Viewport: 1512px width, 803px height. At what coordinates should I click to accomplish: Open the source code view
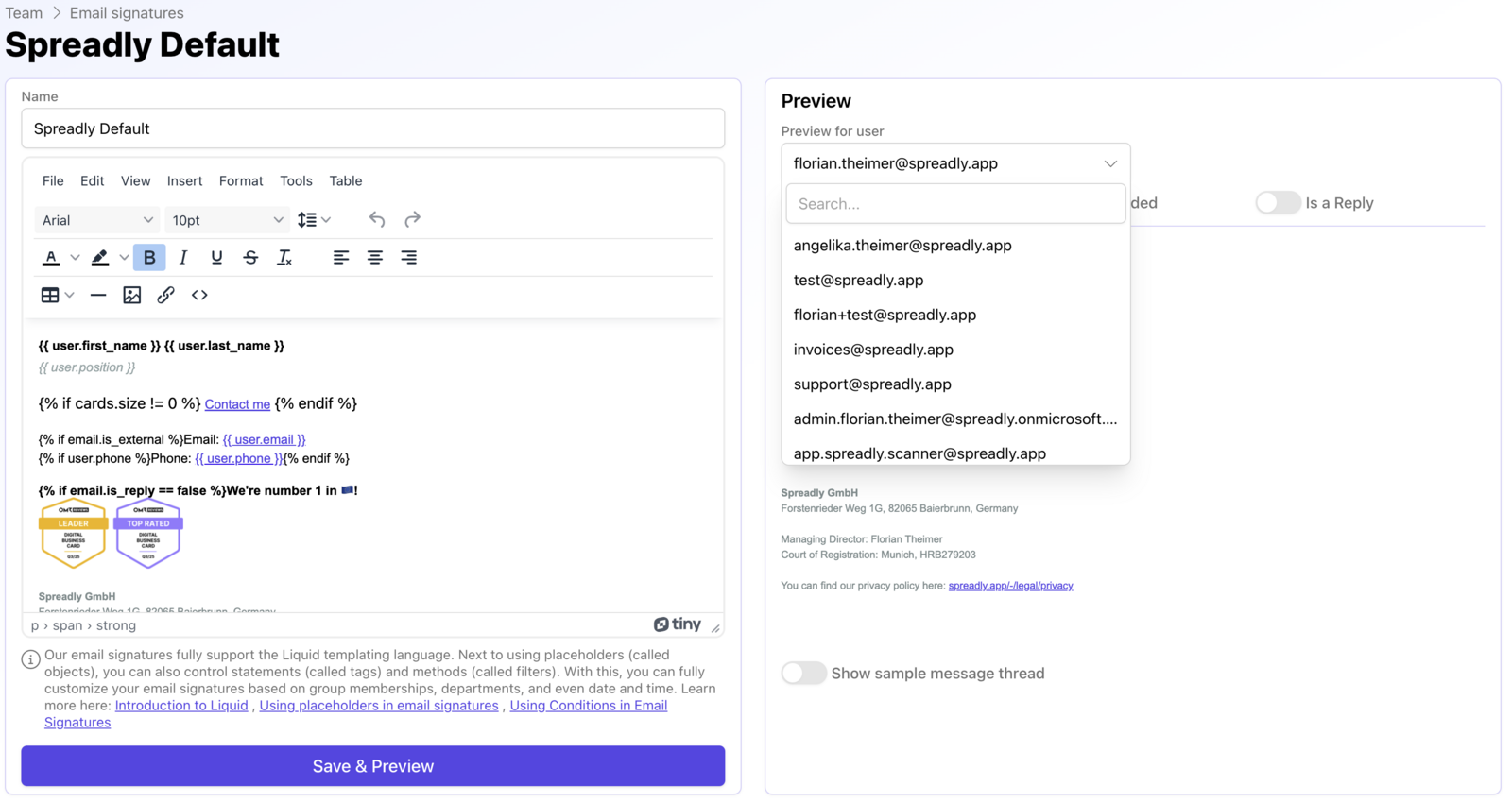[x=199, y=296]
